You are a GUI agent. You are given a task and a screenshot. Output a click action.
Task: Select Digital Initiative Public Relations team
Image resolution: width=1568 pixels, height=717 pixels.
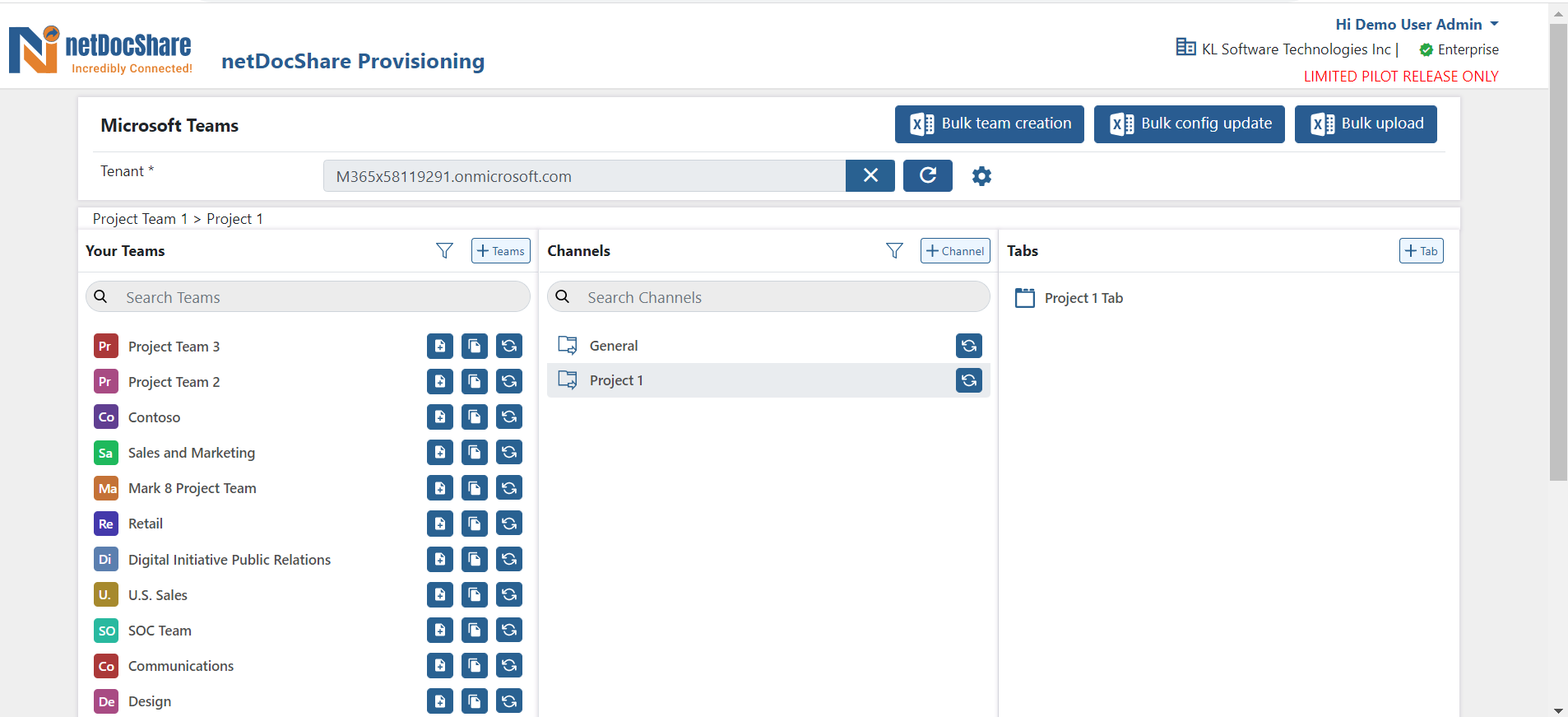click(230, 560)
